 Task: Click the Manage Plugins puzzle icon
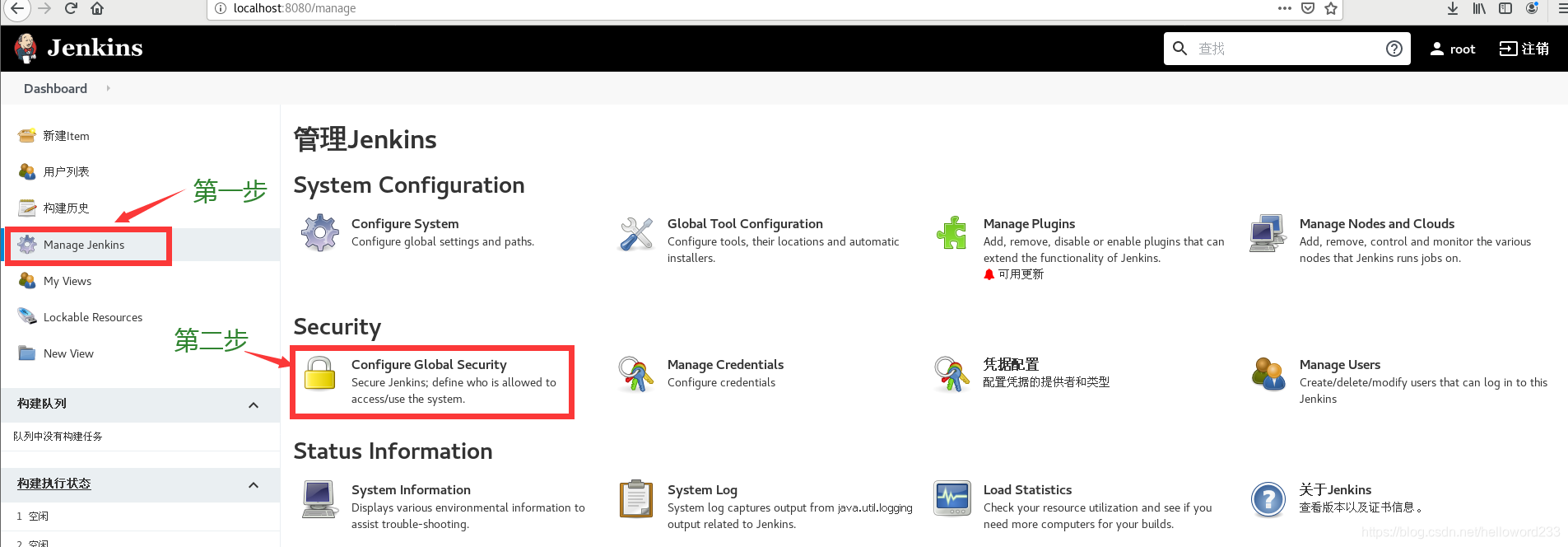click(x=952, y=232)
